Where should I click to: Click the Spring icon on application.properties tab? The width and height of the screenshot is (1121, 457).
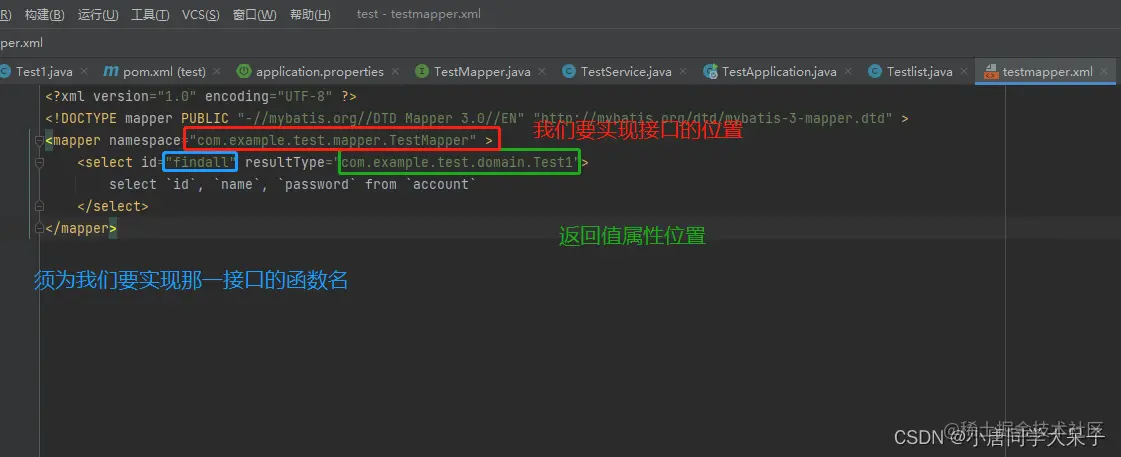point(245,72)
